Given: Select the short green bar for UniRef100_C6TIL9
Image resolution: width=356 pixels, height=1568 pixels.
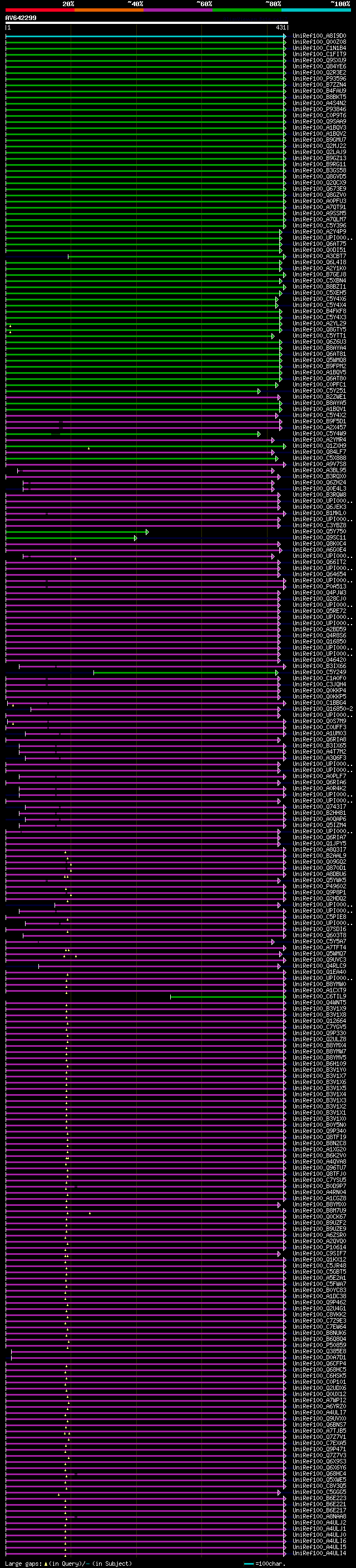Looking at the screenshot, I should [x=228, y=997].
